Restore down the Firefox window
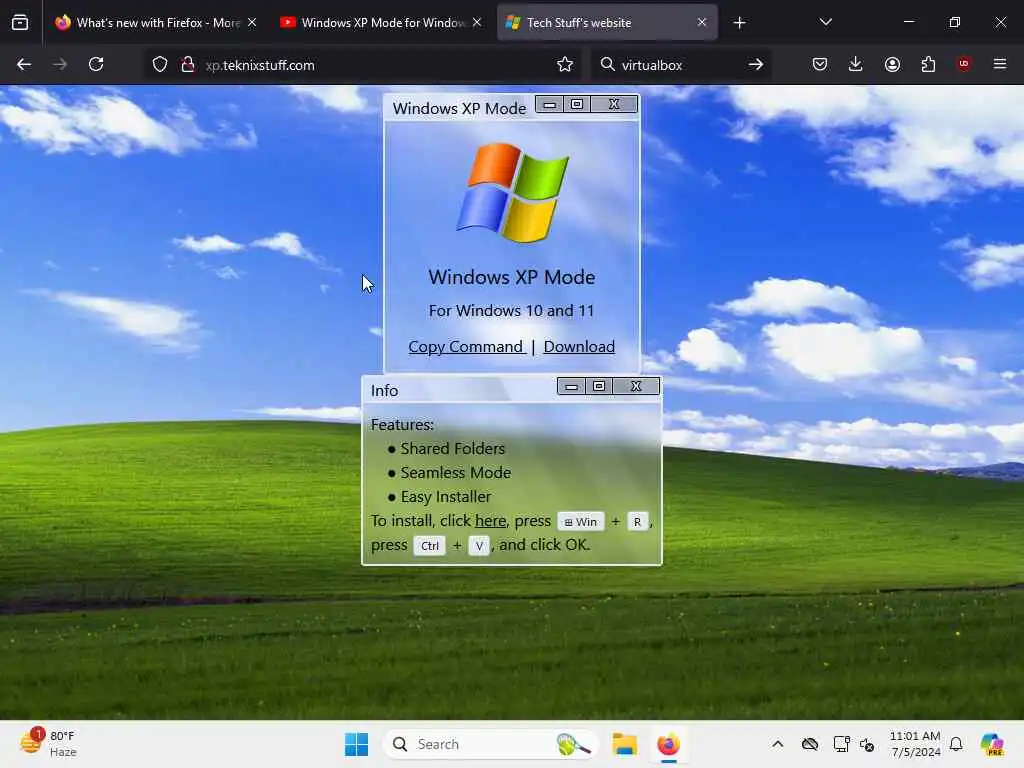The image size is (1024, 768). pyautogui.click(x=955, y=22)
